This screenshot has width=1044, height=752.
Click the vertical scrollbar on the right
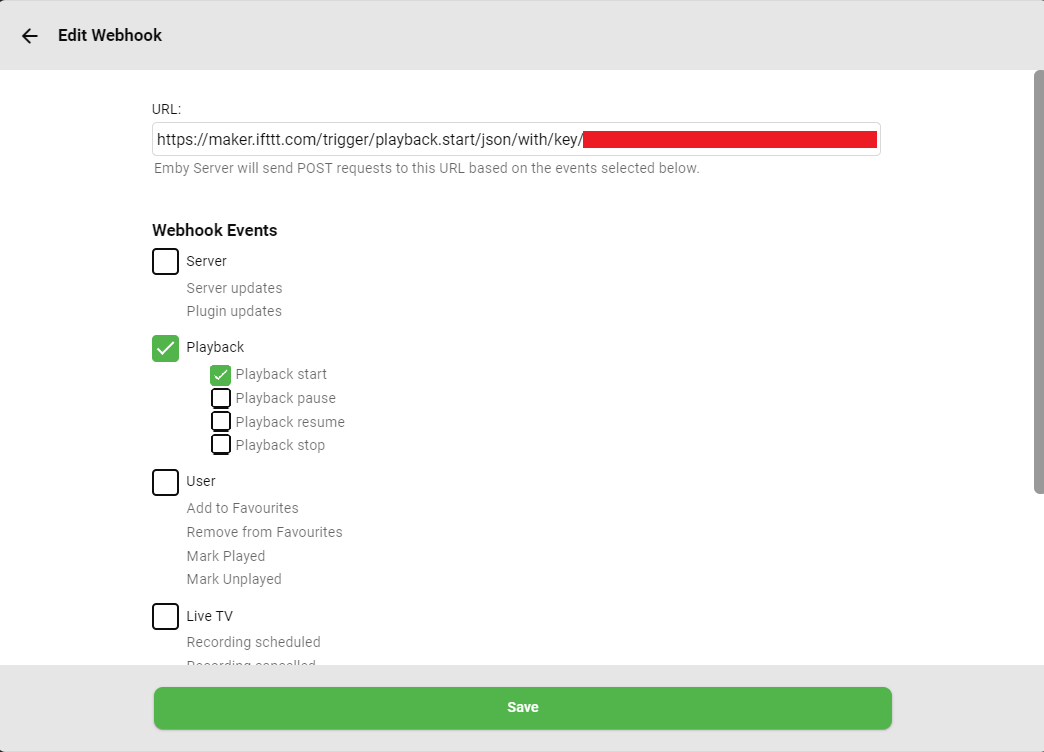point(1038,281)
